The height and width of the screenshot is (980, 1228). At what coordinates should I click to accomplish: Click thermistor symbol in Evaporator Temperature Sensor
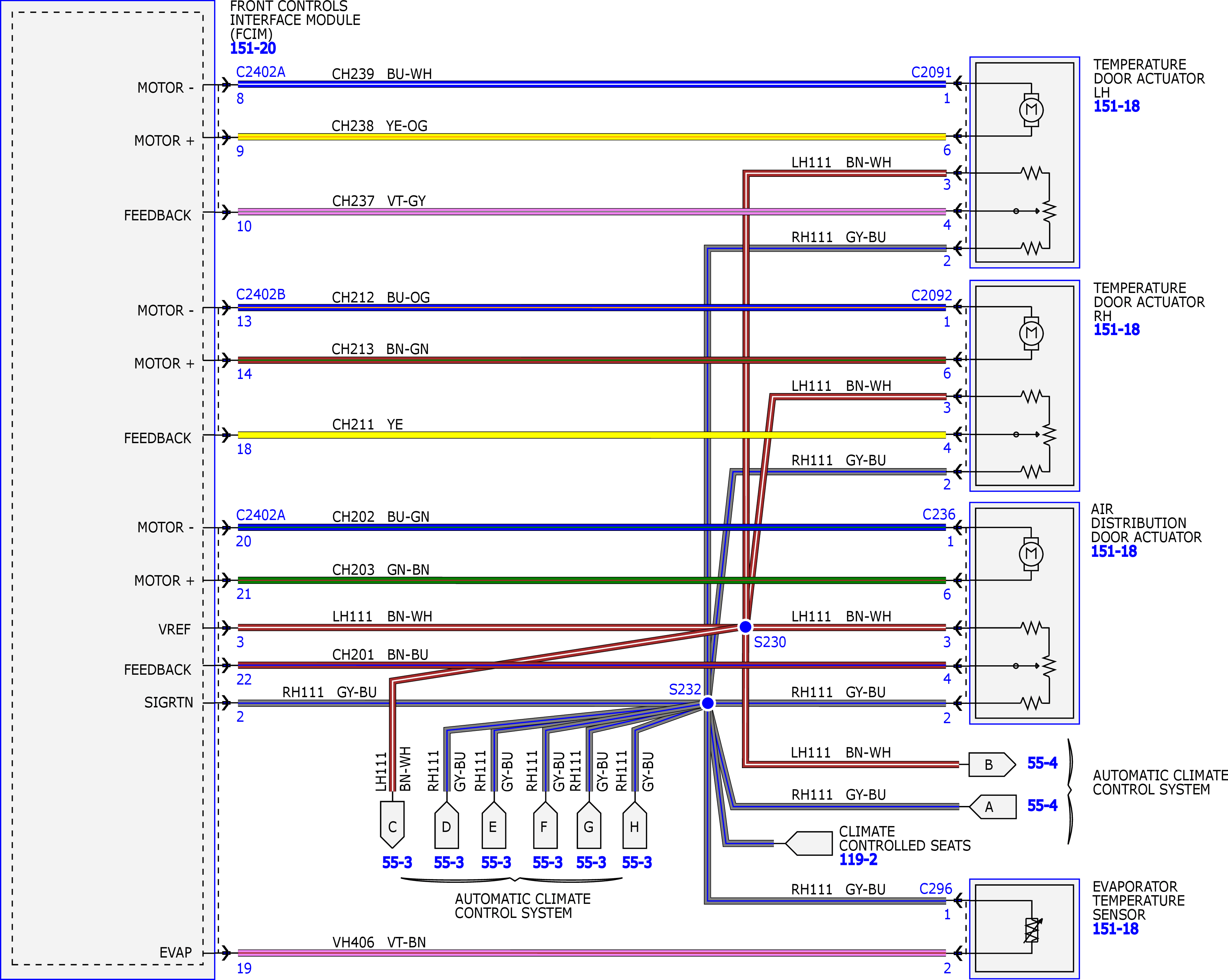tap(1032, 931)
